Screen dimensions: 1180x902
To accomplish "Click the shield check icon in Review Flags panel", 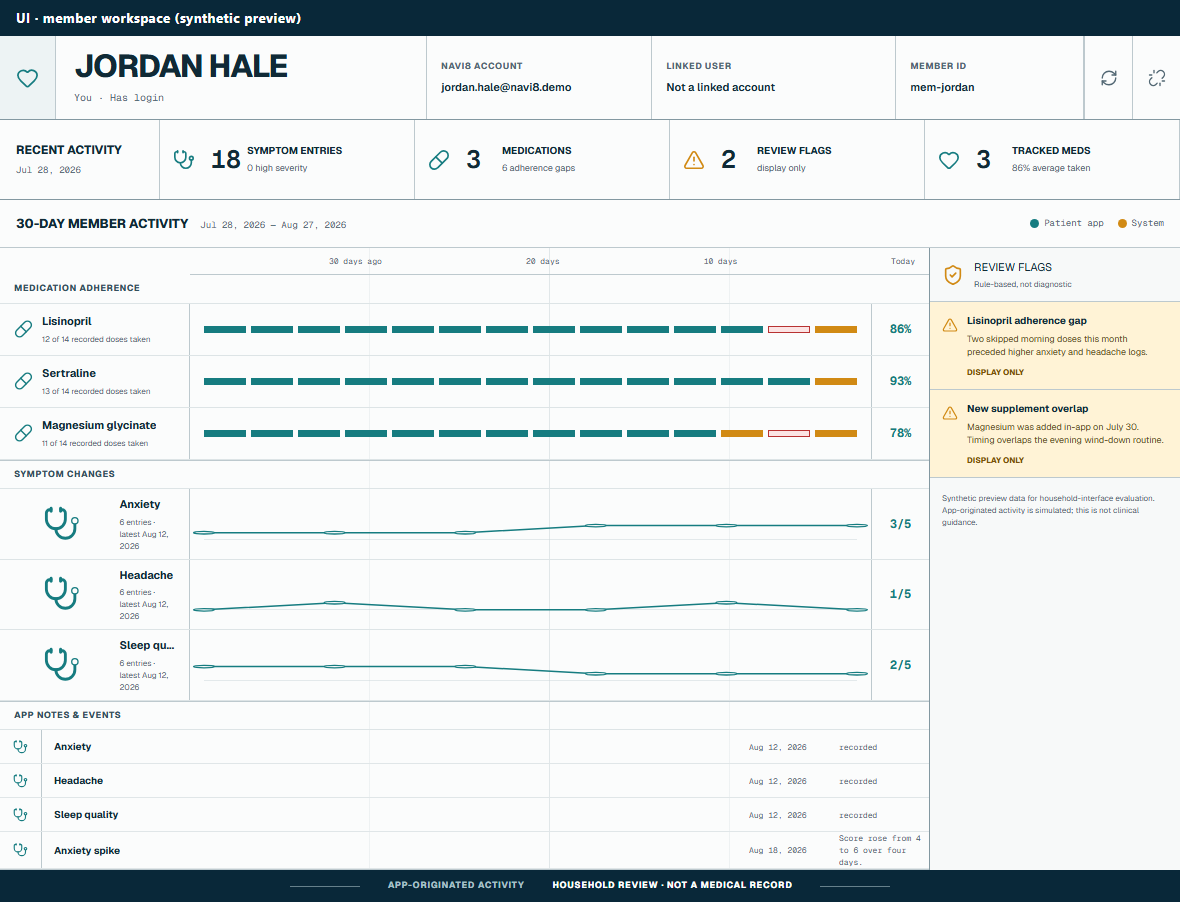I will [953, 275].
